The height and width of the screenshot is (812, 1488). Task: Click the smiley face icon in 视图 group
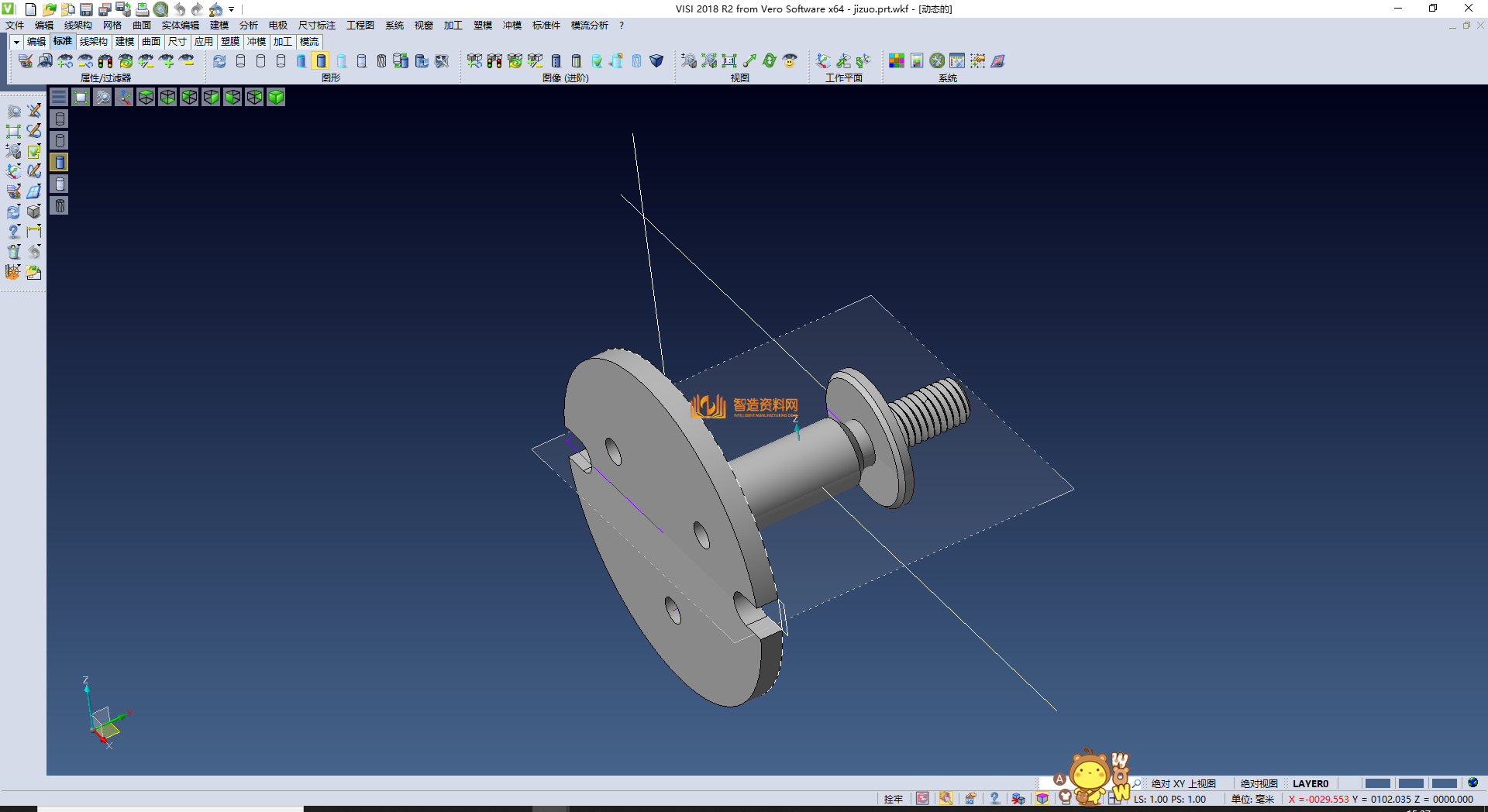click(790, 61)
